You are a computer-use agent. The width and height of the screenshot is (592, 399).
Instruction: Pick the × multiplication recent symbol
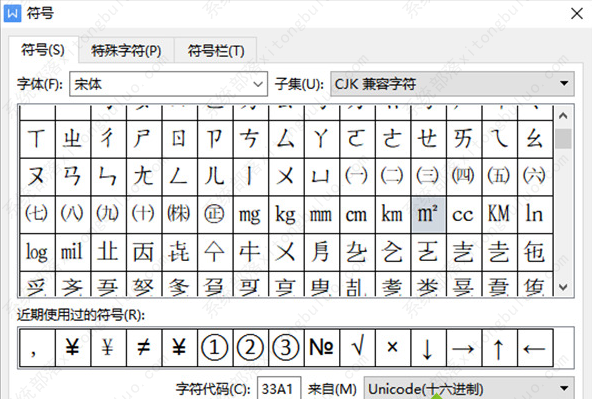[393, 348]
